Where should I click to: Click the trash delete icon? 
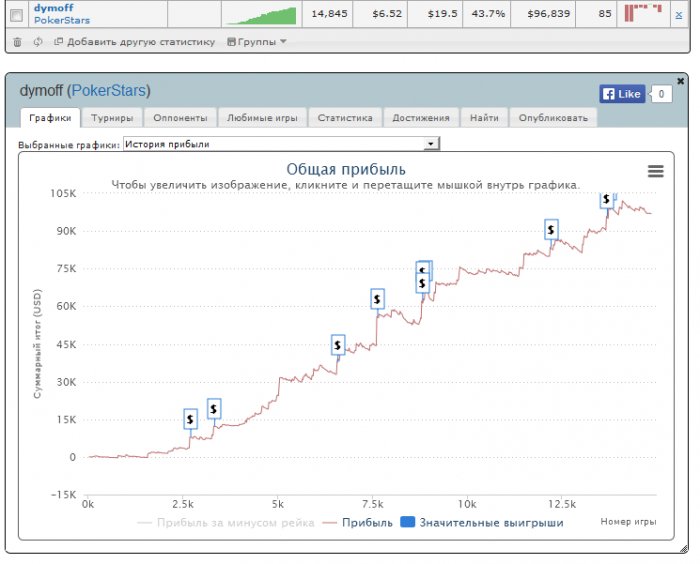[x=17, y=42]
